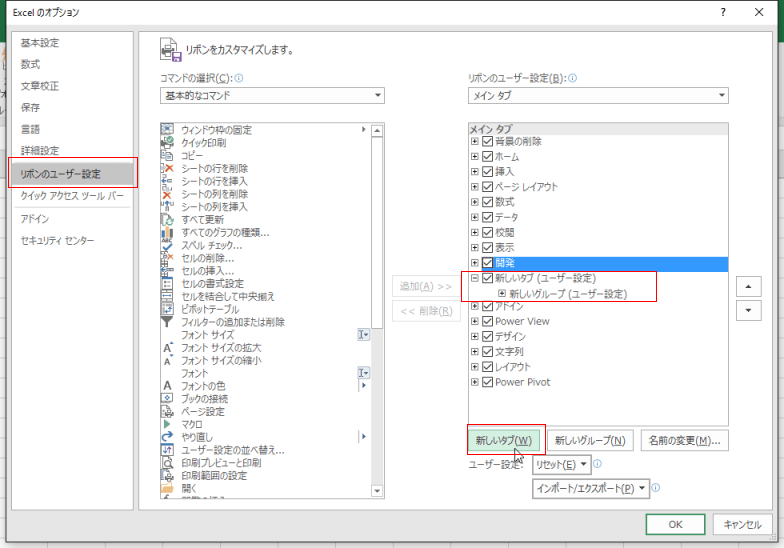Image resolution: width=784 pixels, height=548 pixels.
Task: Disable the ページ レイアウト tab checkbox
Action: point(488,186)
